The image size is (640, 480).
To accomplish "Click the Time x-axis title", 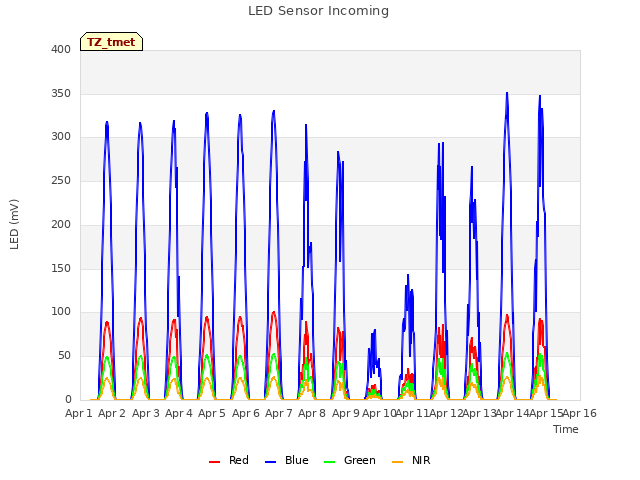I will click(x=566, y=429).
